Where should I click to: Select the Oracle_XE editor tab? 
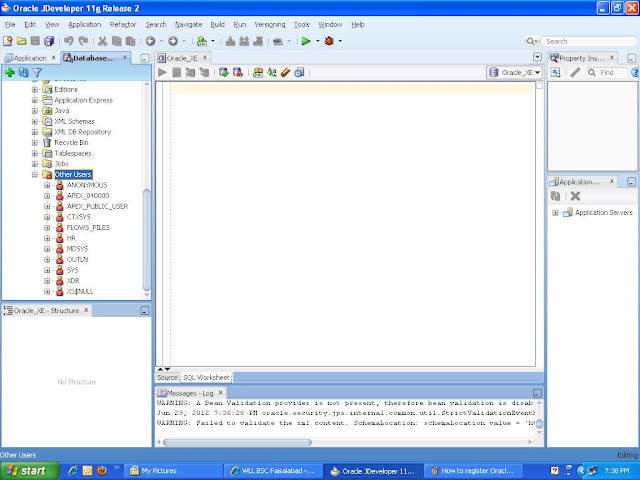tap(182, 58)
